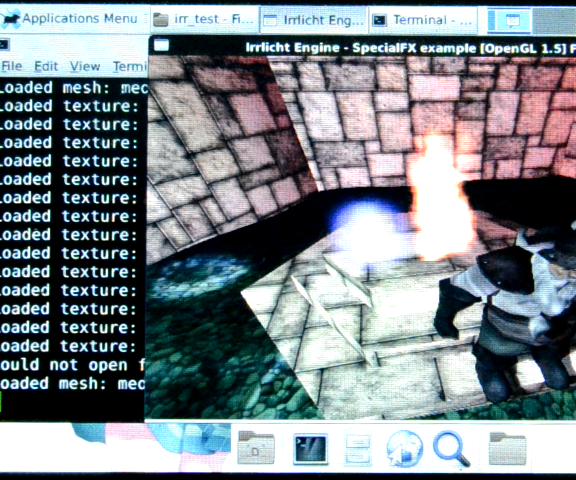The height and width of the screenshot is (480, 576).
Task: Click the window icon on the Irrlicht taskbar button
Action: (270, 20)
